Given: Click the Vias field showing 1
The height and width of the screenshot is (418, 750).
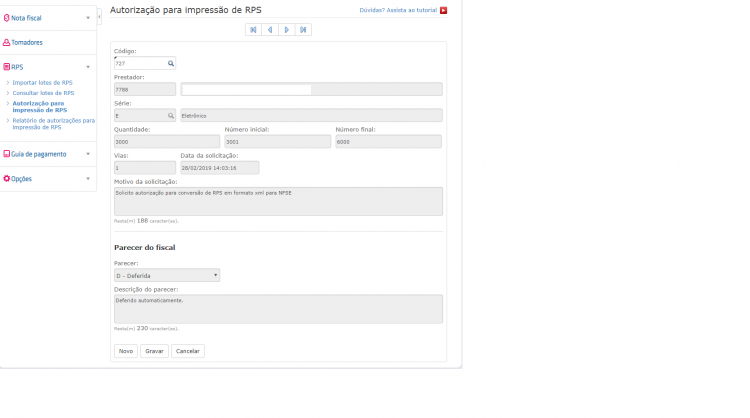Looking at the screenshot, I should coord(145,168).
